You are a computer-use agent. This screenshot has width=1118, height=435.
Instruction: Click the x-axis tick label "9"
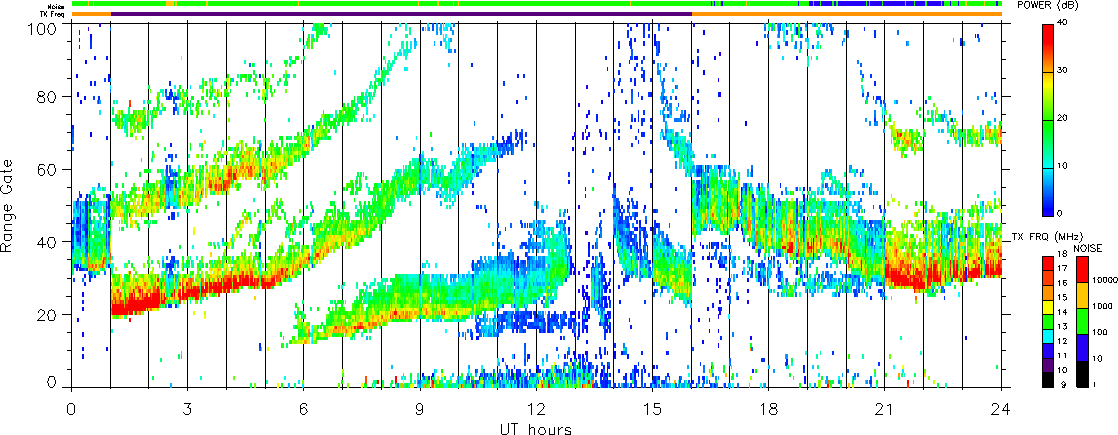coord(419,411)
